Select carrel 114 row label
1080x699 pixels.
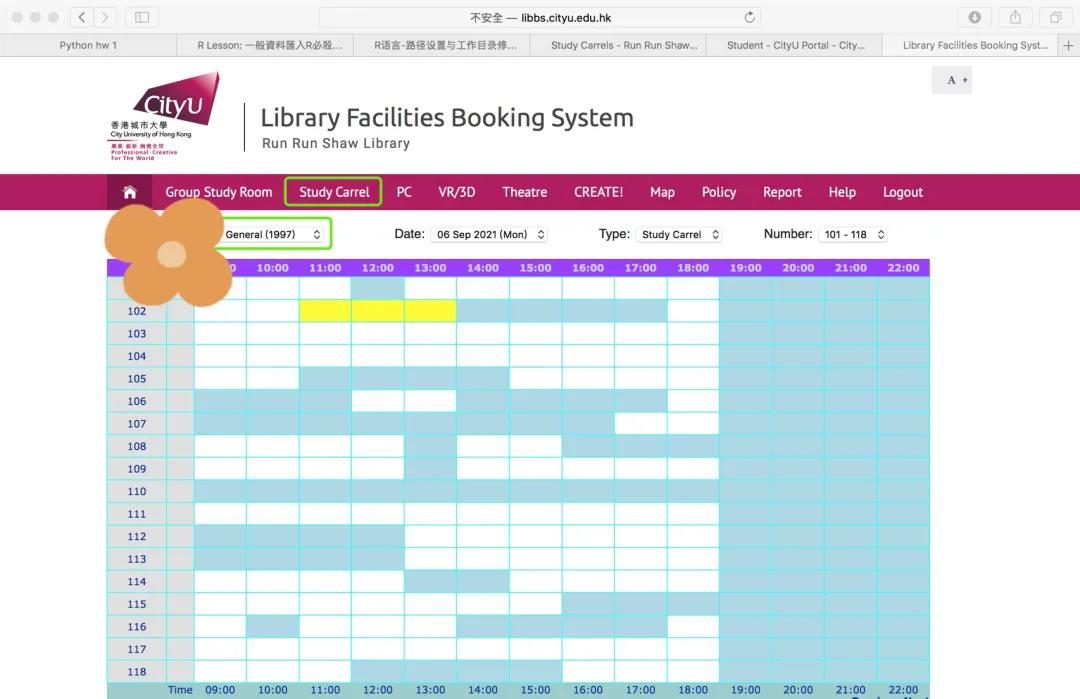coord(136,582)
